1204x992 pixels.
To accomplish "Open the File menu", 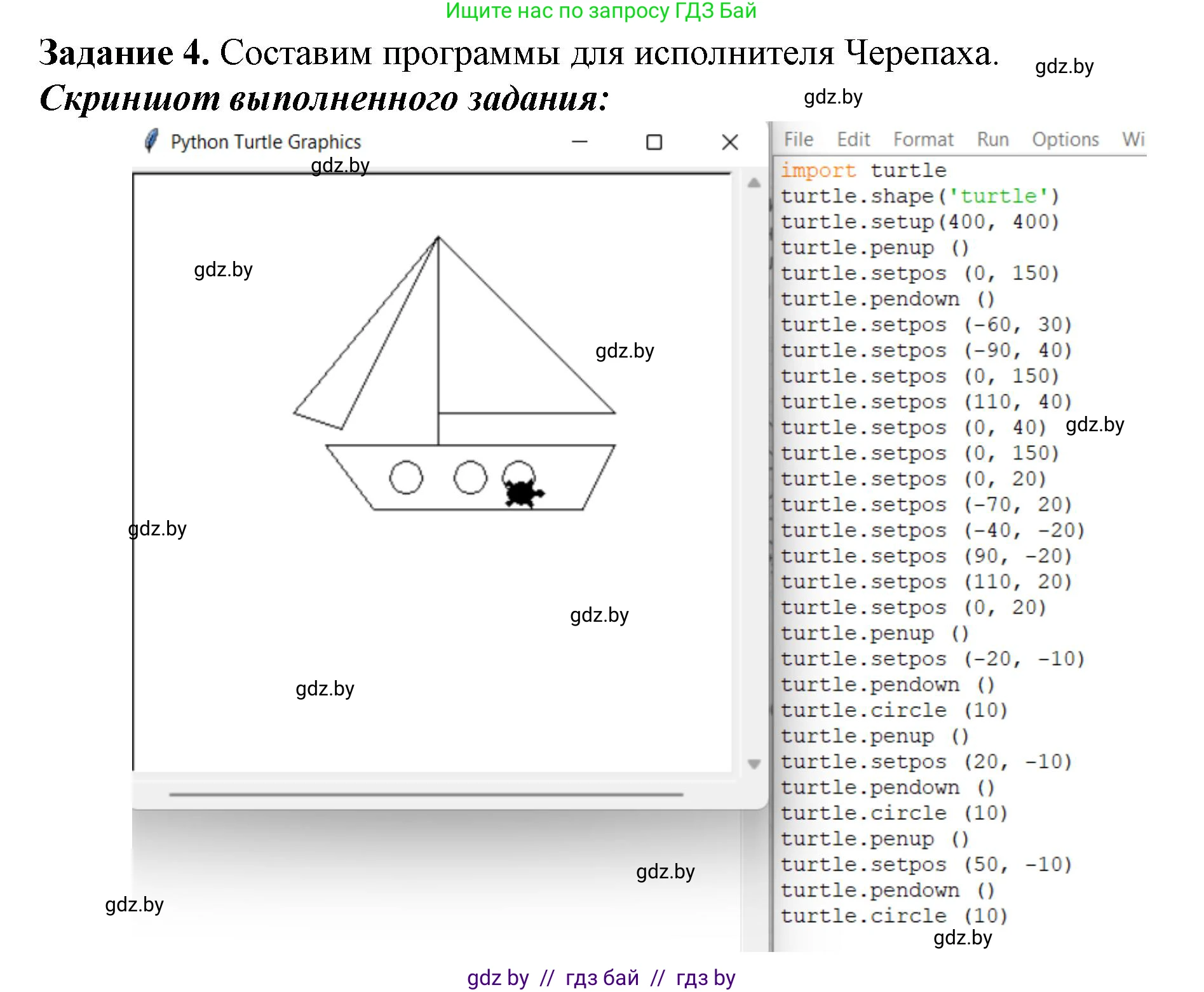I will tap(798, 139).
